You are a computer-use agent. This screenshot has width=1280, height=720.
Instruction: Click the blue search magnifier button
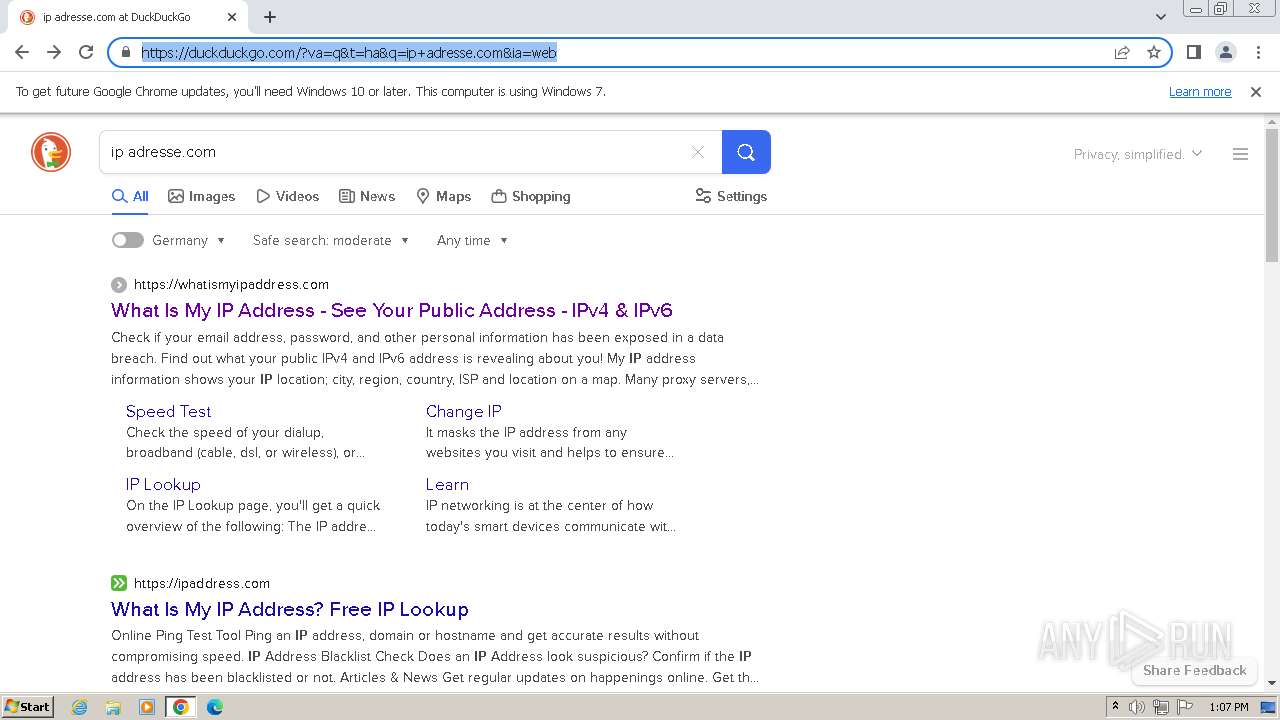pos(746,152)
